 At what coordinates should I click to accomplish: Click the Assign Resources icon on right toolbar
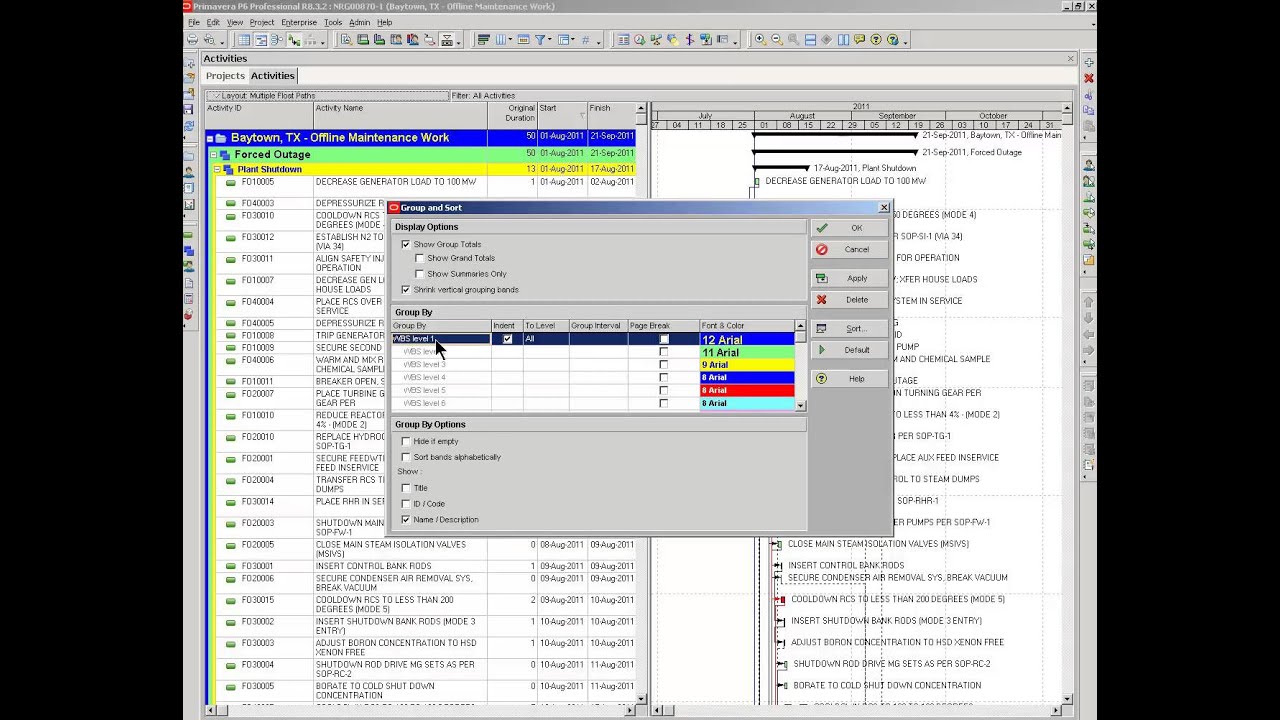(1089, 165)
